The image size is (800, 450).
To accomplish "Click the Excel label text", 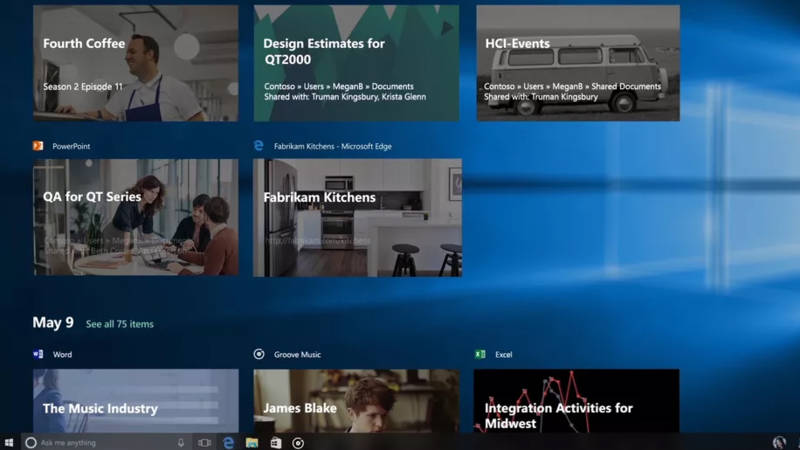I will tap(504, 355).
